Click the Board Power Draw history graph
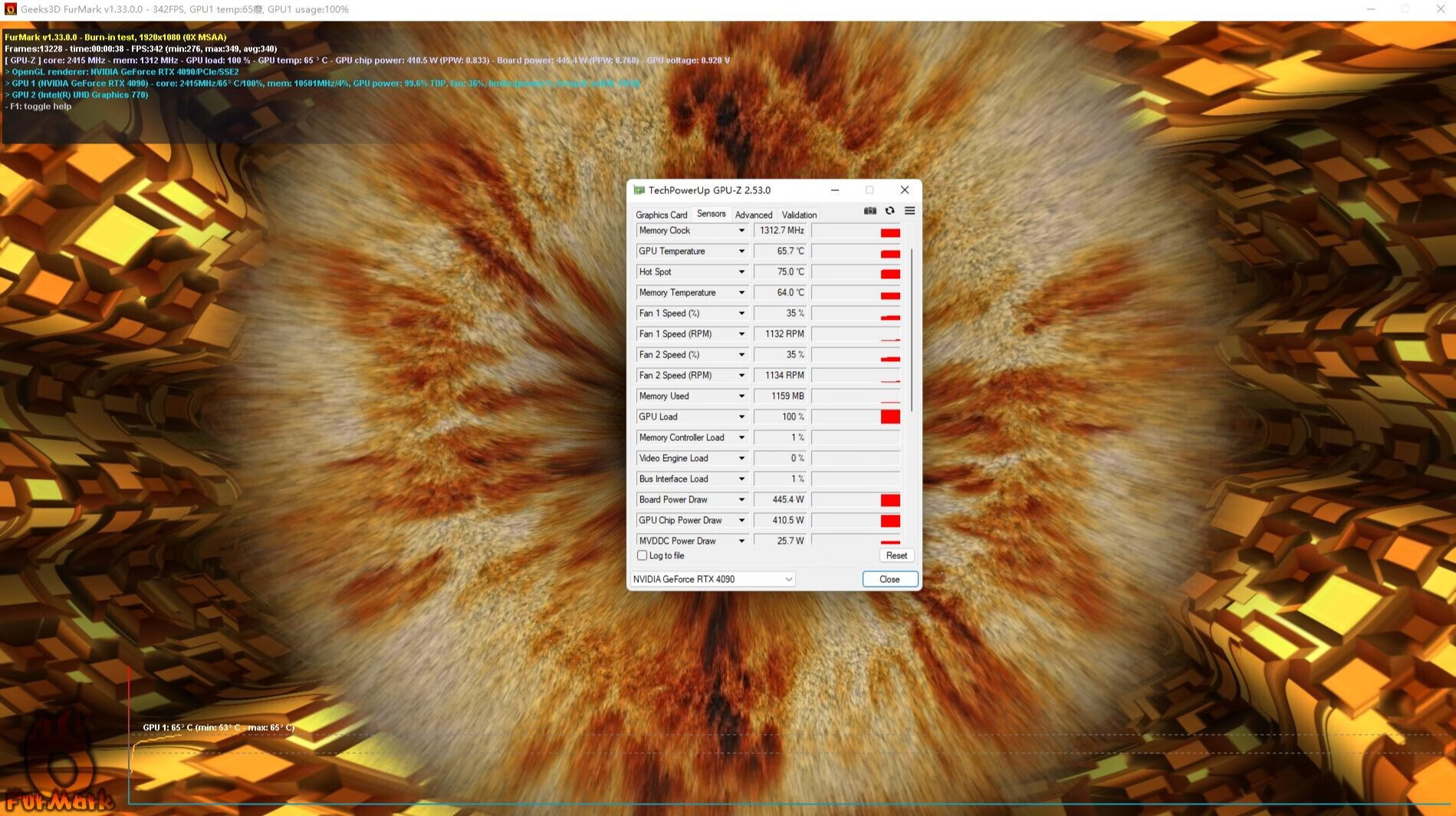The height and width of the screenshot is (816, 1456). tap(856, 500)
